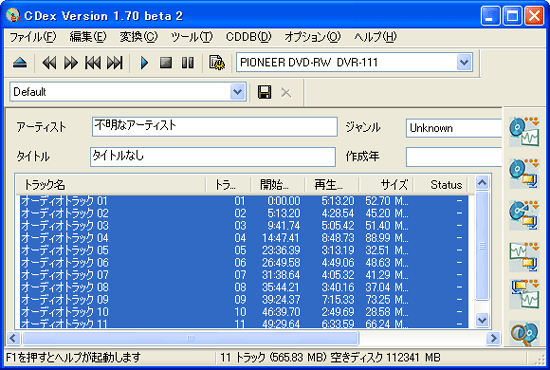This screenshot has width=550, height=370.
Task: Click the extract partial CD track icon
Action: click(524, 215)
